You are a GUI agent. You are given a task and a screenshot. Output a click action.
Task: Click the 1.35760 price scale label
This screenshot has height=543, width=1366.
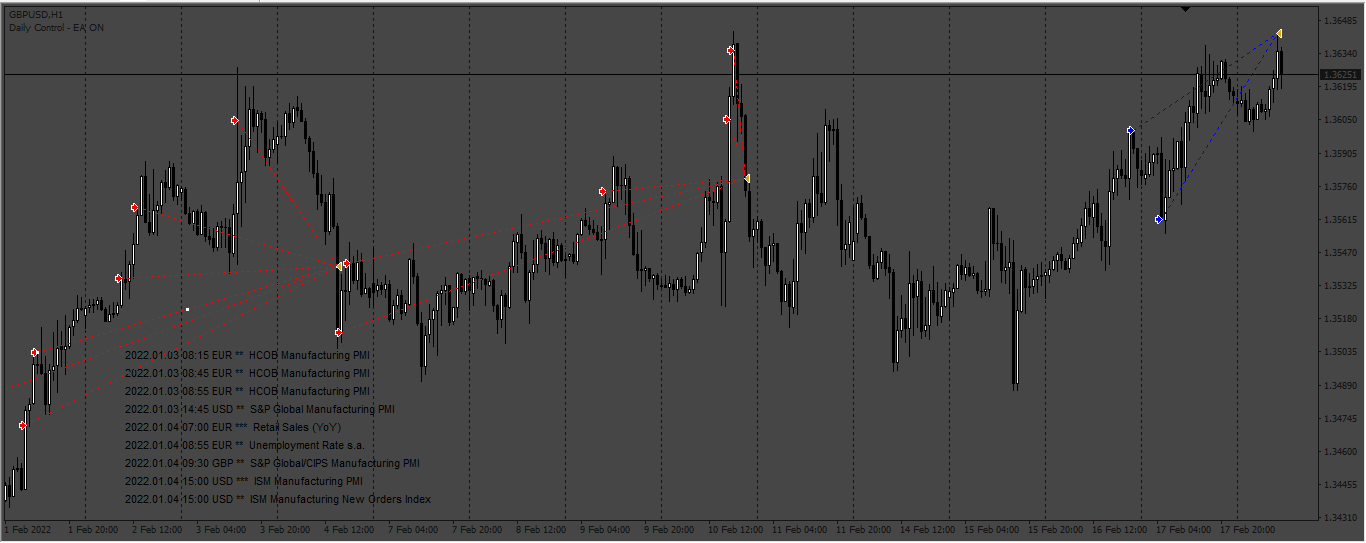click(1340, 186)
